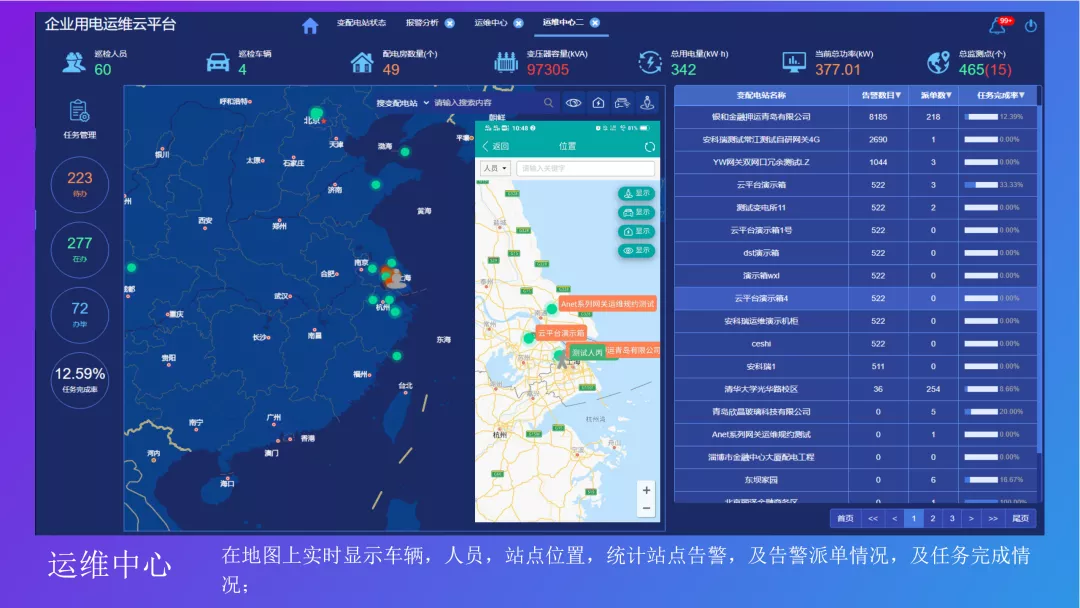The height and width of the screenshot is (608, 1080).
Task: Click the search magnifier in map toolbar
Action: coord(548,103)
